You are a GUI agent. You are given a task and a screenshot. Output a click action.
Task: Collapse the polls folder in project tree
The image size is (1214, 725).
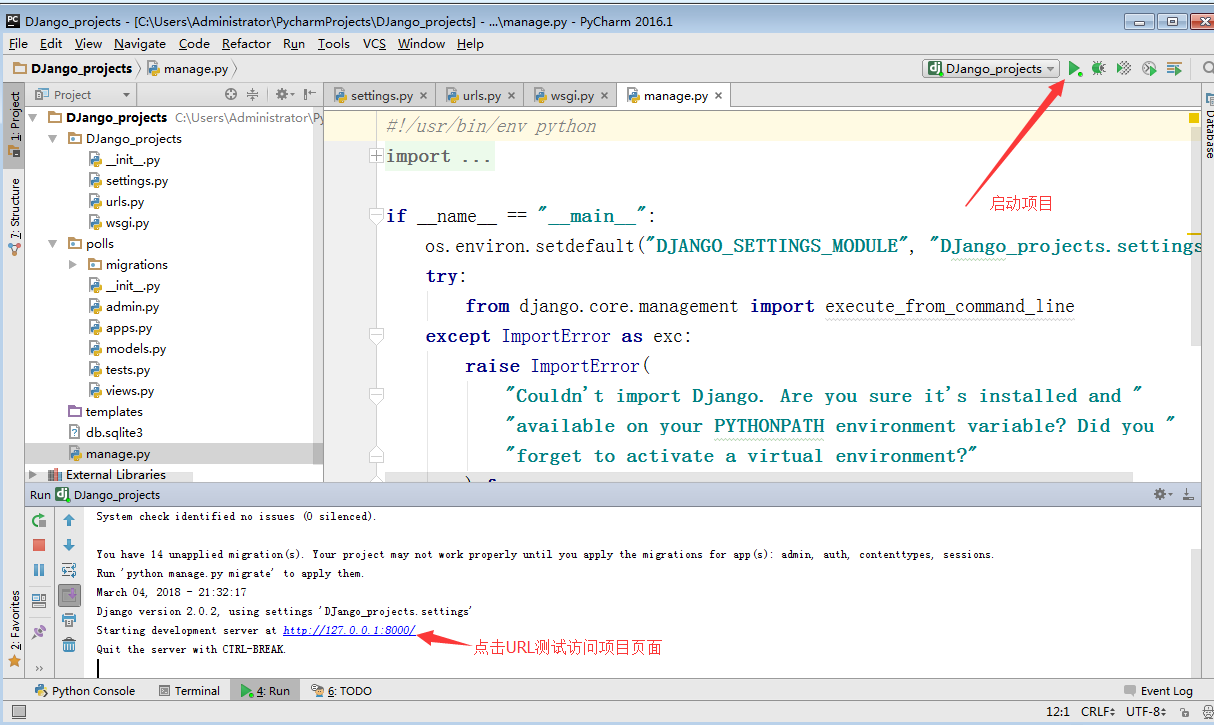coord(53,244)
